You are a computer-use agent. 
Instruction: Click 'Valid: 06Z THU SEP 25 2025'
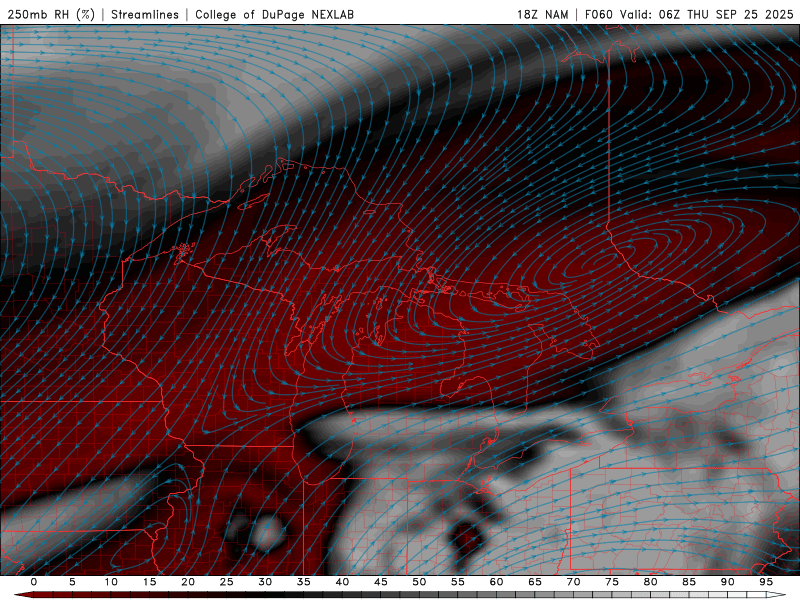[707, 14]
